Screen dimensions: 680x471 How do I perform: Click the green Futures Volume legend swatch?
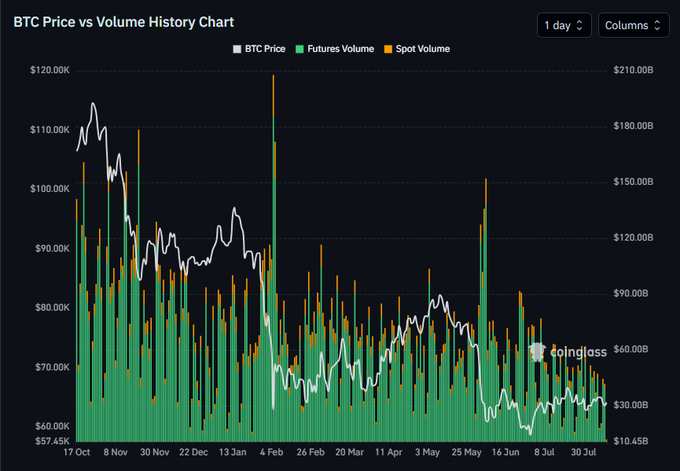point(300,49)
